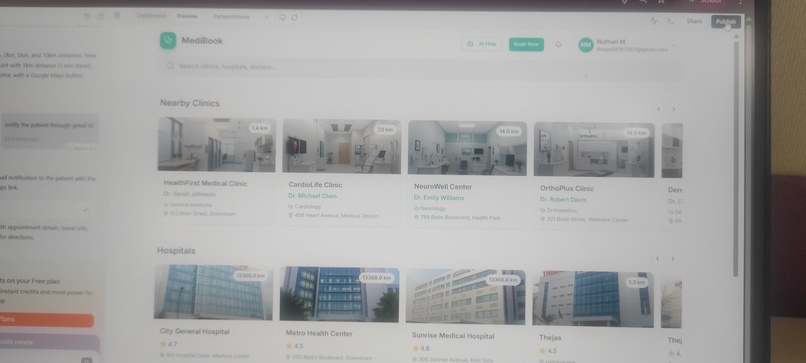Open Sunrise Medical Hospital photo

tap(466, 297)
